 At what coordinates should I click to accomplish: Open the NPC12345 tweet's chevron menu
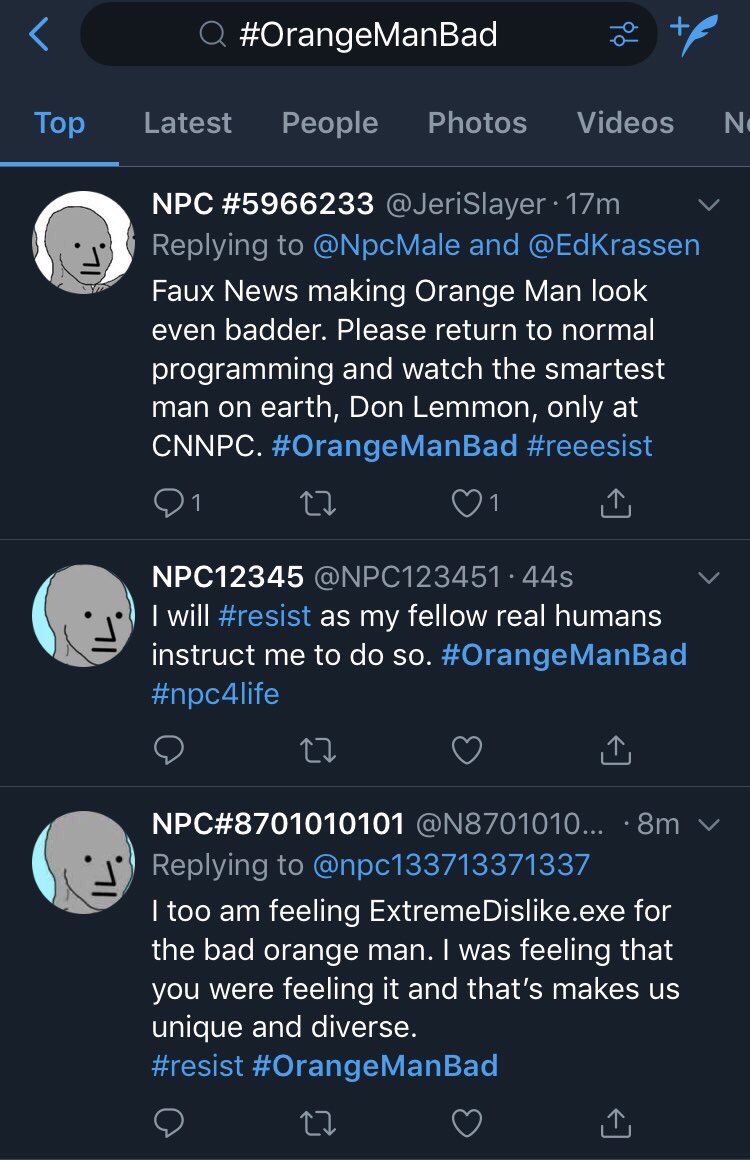(708, 578)
